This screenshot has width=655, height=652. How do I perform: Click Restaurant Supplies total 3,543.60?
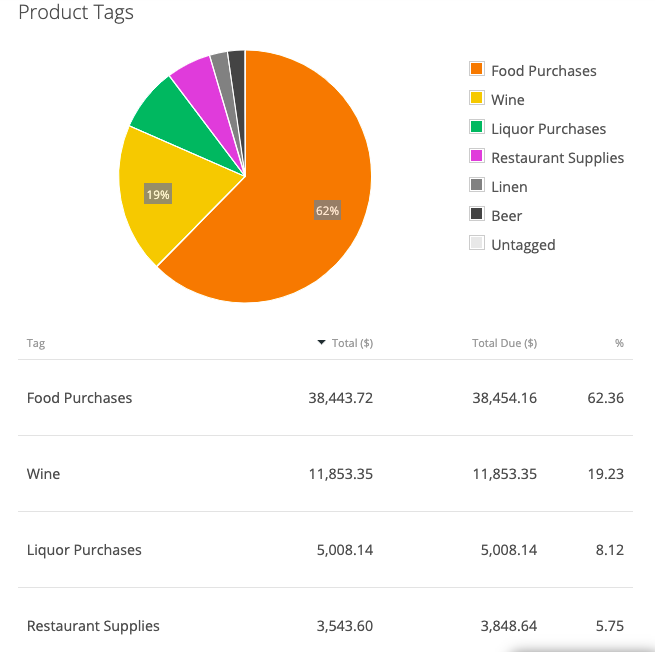(x=345, y=626)
